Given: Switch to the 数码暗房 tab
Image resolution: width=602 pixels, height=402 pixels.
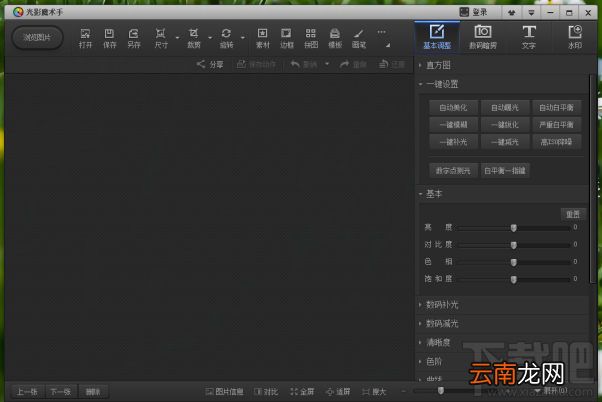Looking at the screenshot, I should [483, 37].
